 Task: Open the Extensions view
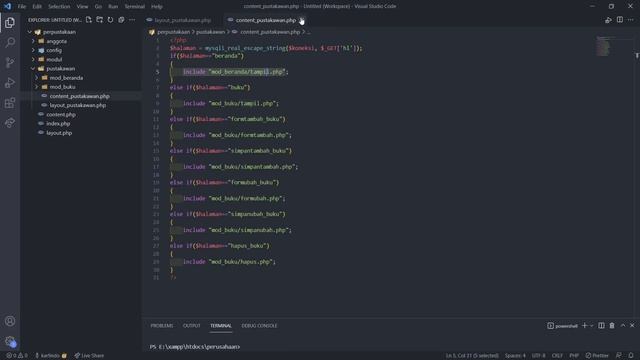tap(10, 102)
